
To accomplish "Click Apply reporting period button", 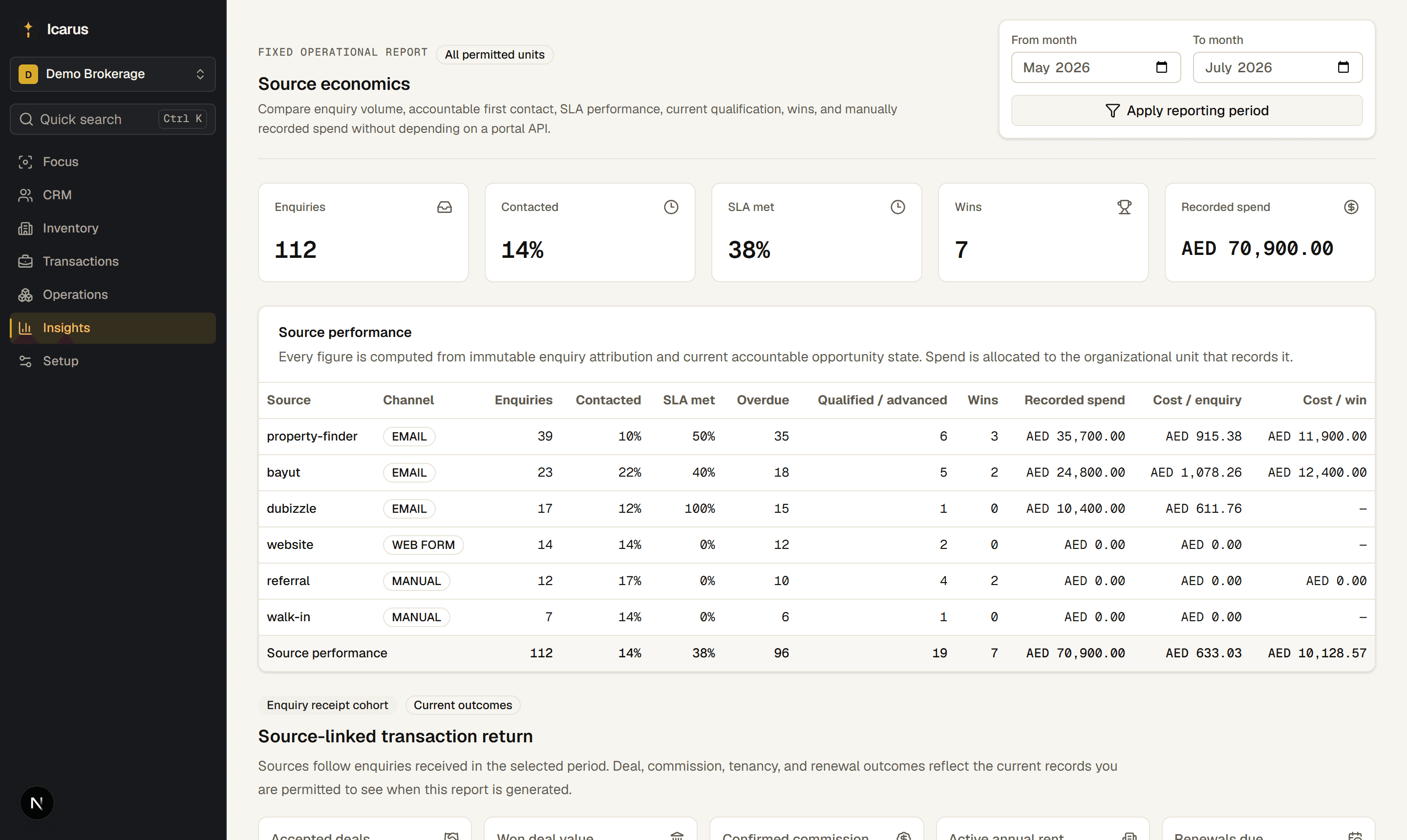I will [1187, 110].
